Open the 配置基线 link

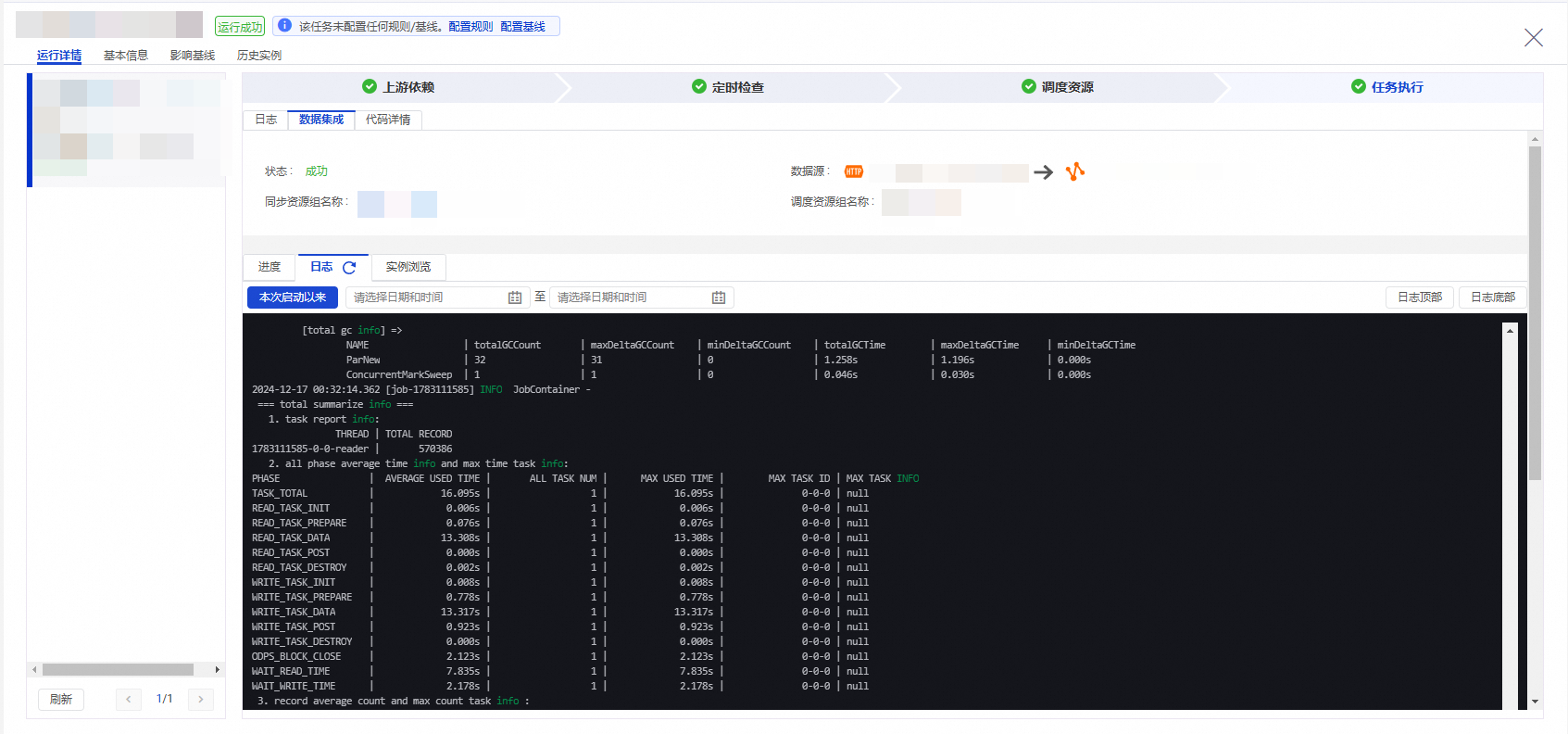tap(522, 27)
